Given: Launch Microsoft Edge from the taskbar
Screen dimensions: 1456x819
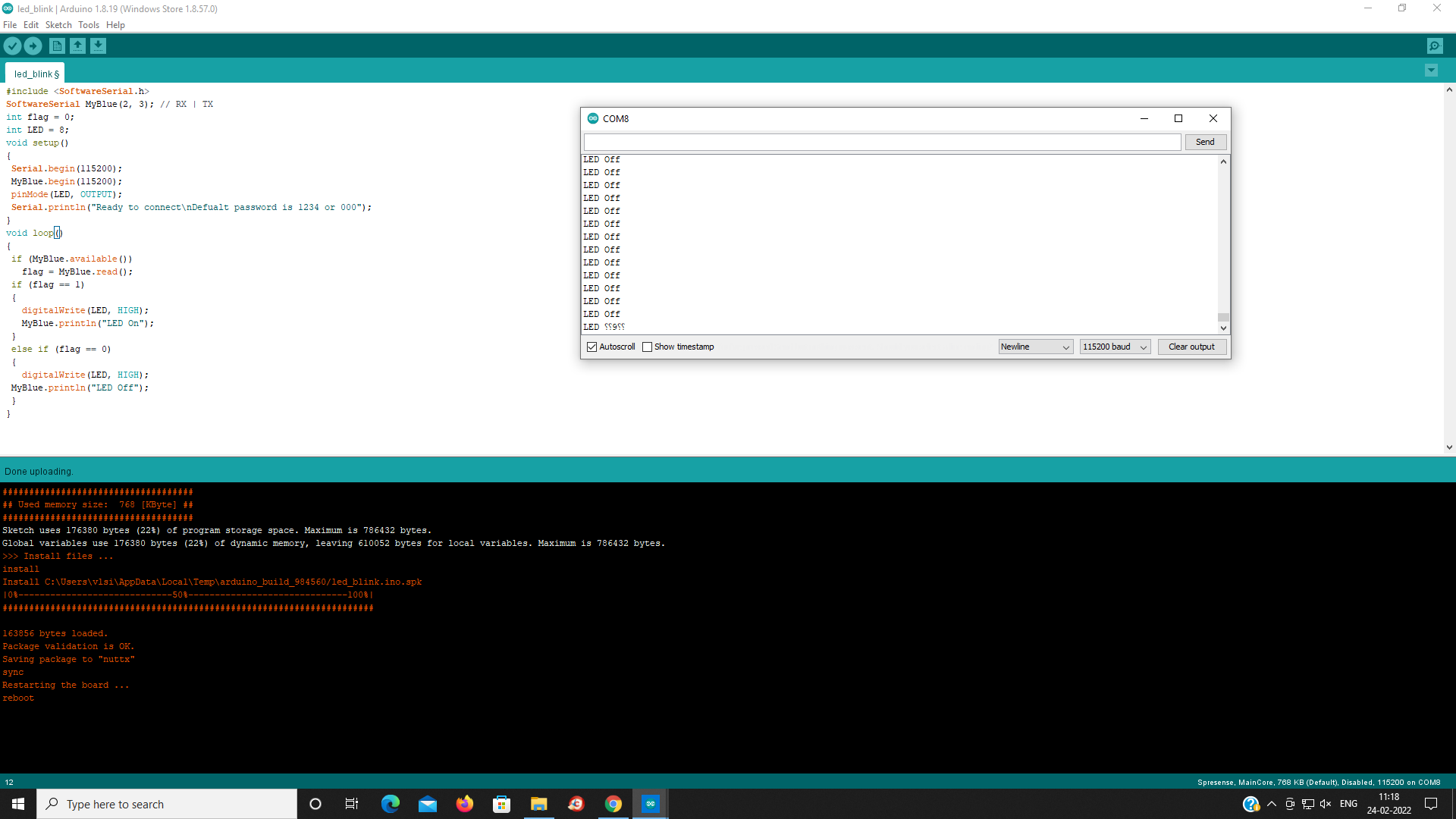Looking at the screenshot, I should coord(391,804).
